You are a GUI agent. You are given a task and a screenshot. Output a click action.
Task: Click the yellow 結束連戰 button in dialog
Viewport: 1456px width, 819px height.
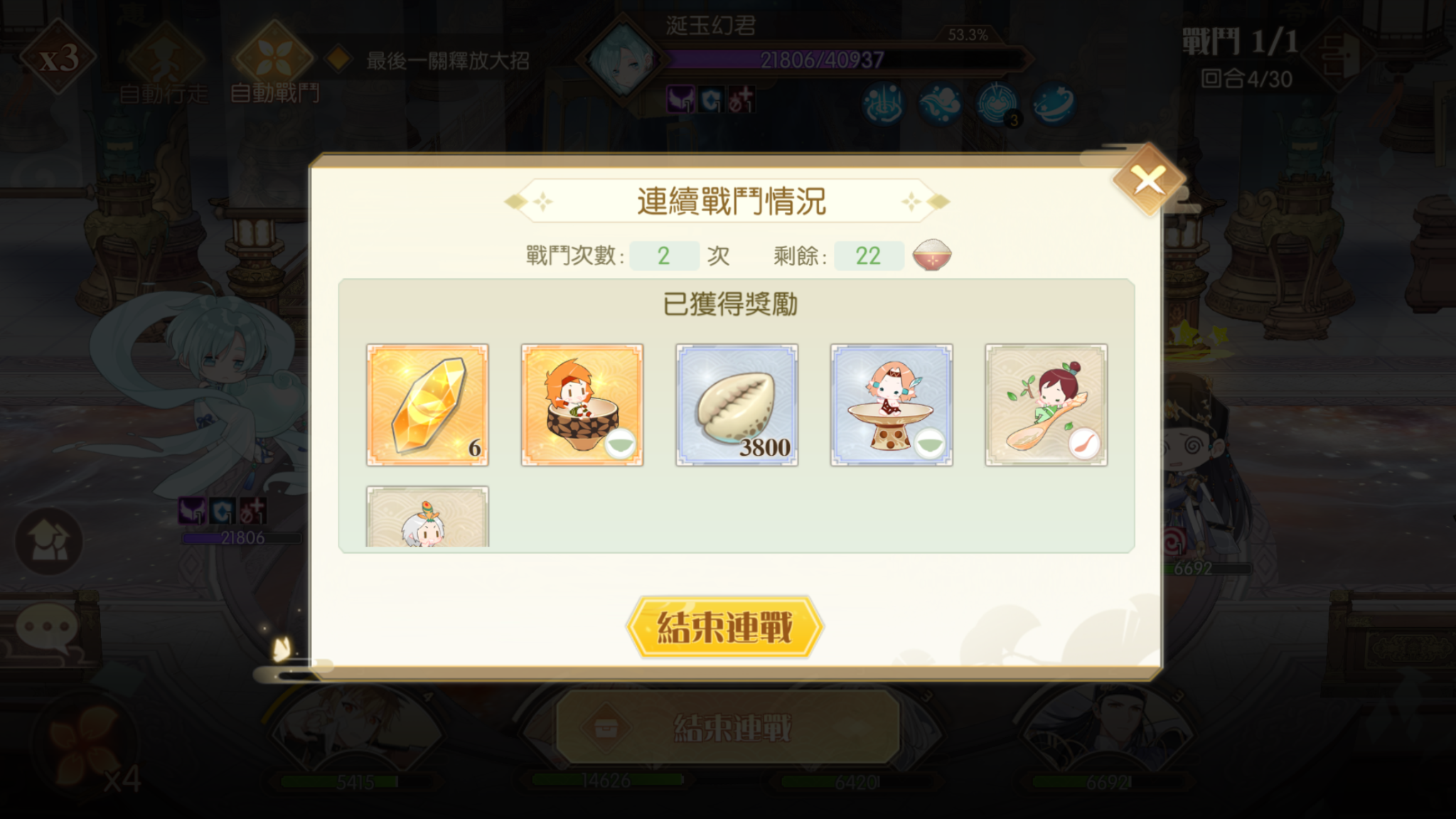coord(724,627)
